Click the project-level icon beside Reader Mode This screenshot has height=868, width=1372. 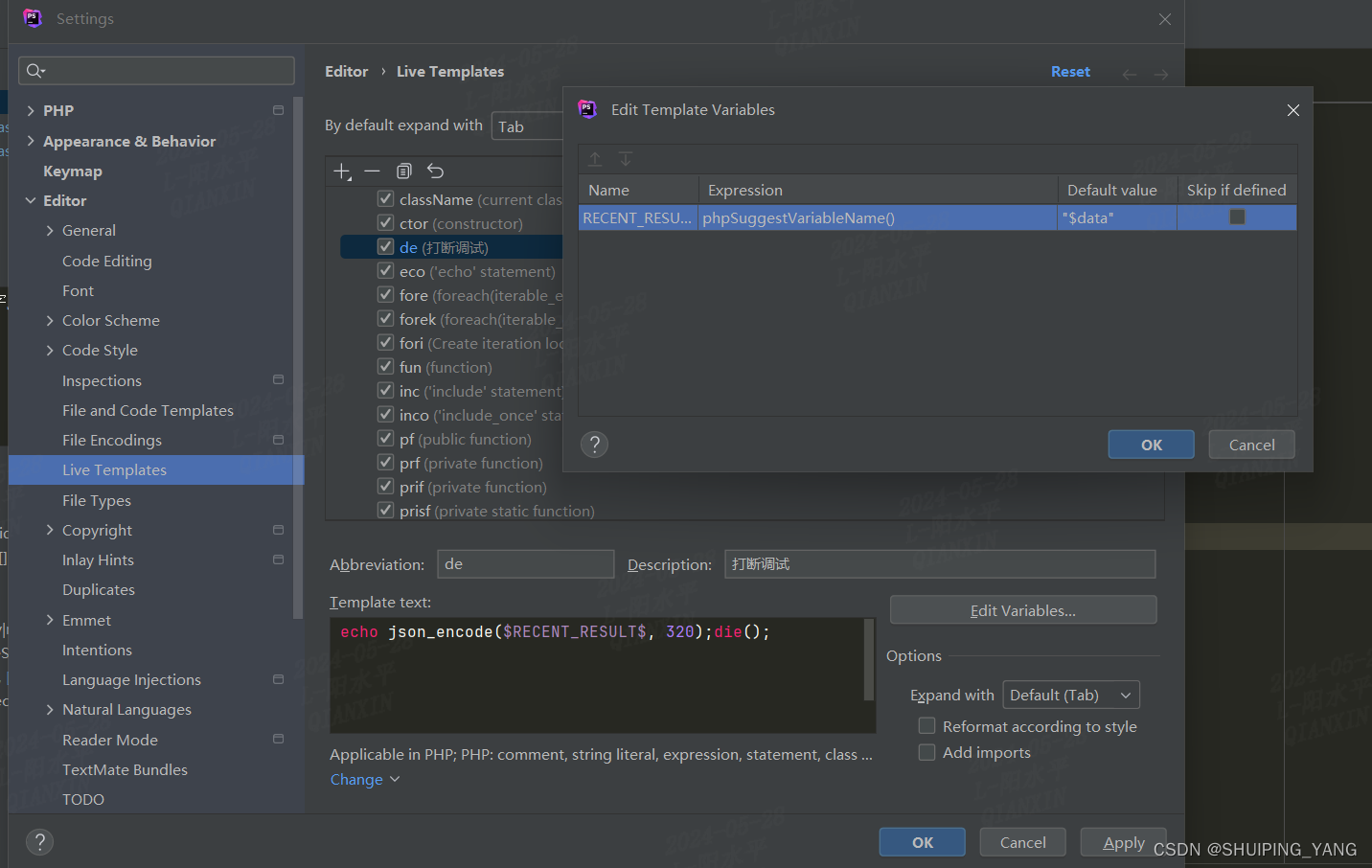[279, 739]
